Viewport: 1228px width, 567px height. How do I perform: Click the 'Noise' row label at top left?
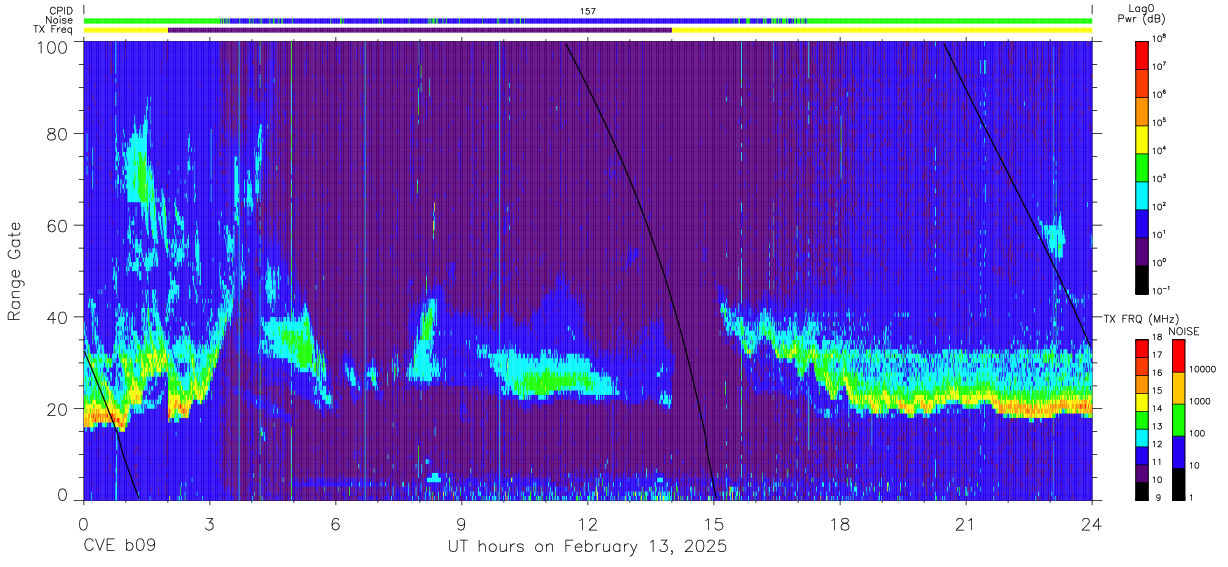tap(61, 20)
